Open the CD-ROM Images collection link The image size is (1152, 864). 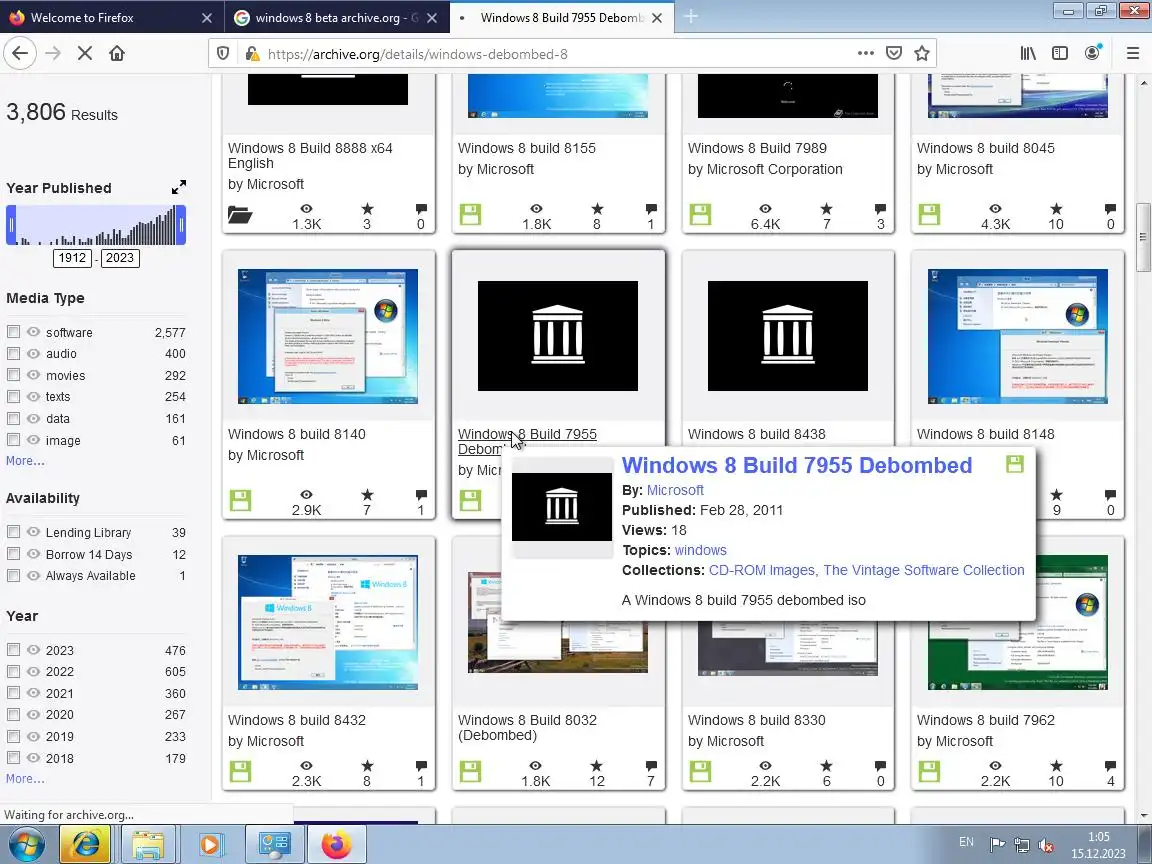(762, 570)
